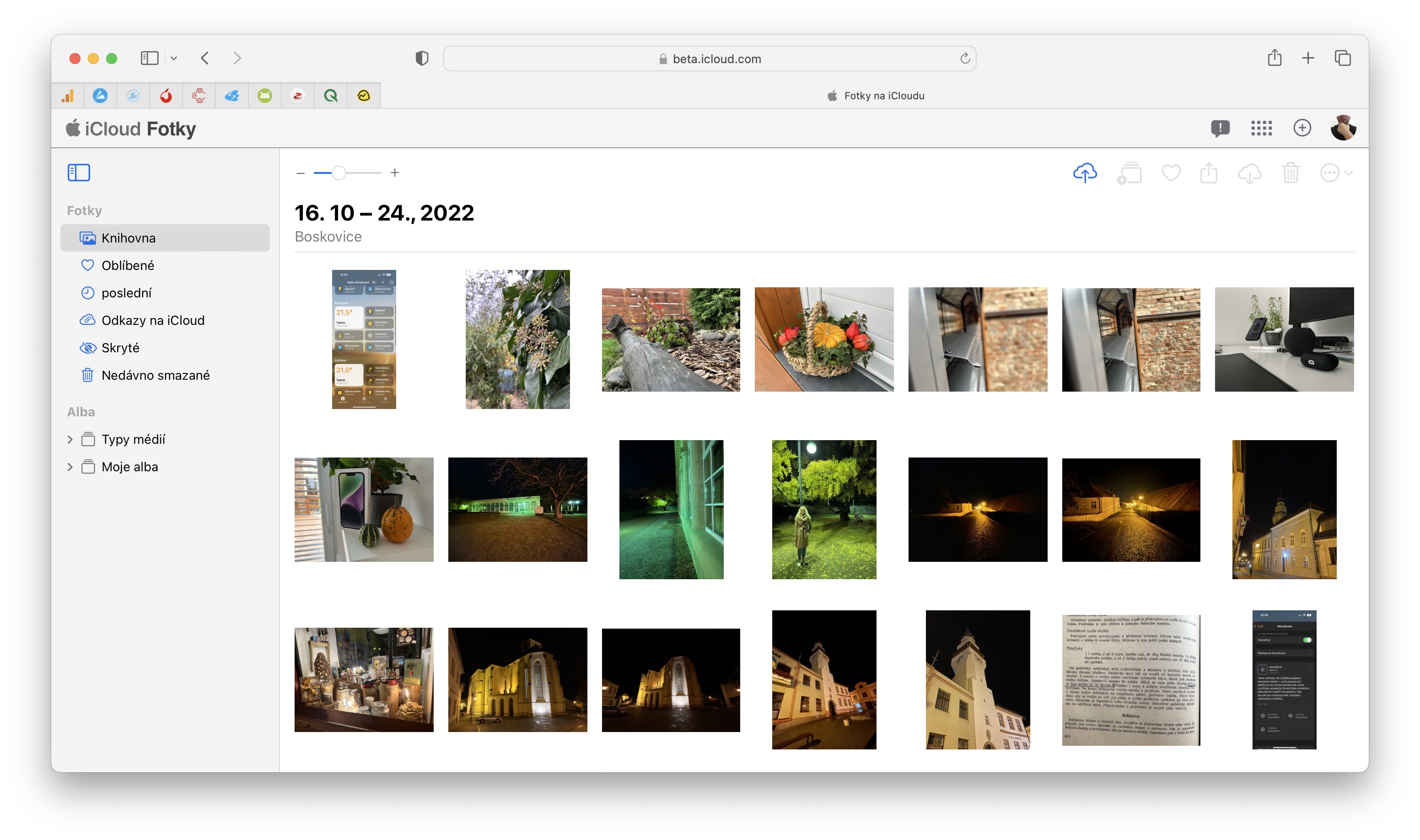Click the trash delete icon in toolbar
The width and height of the screenshot is (1420, 840).
click(1291, 172)
